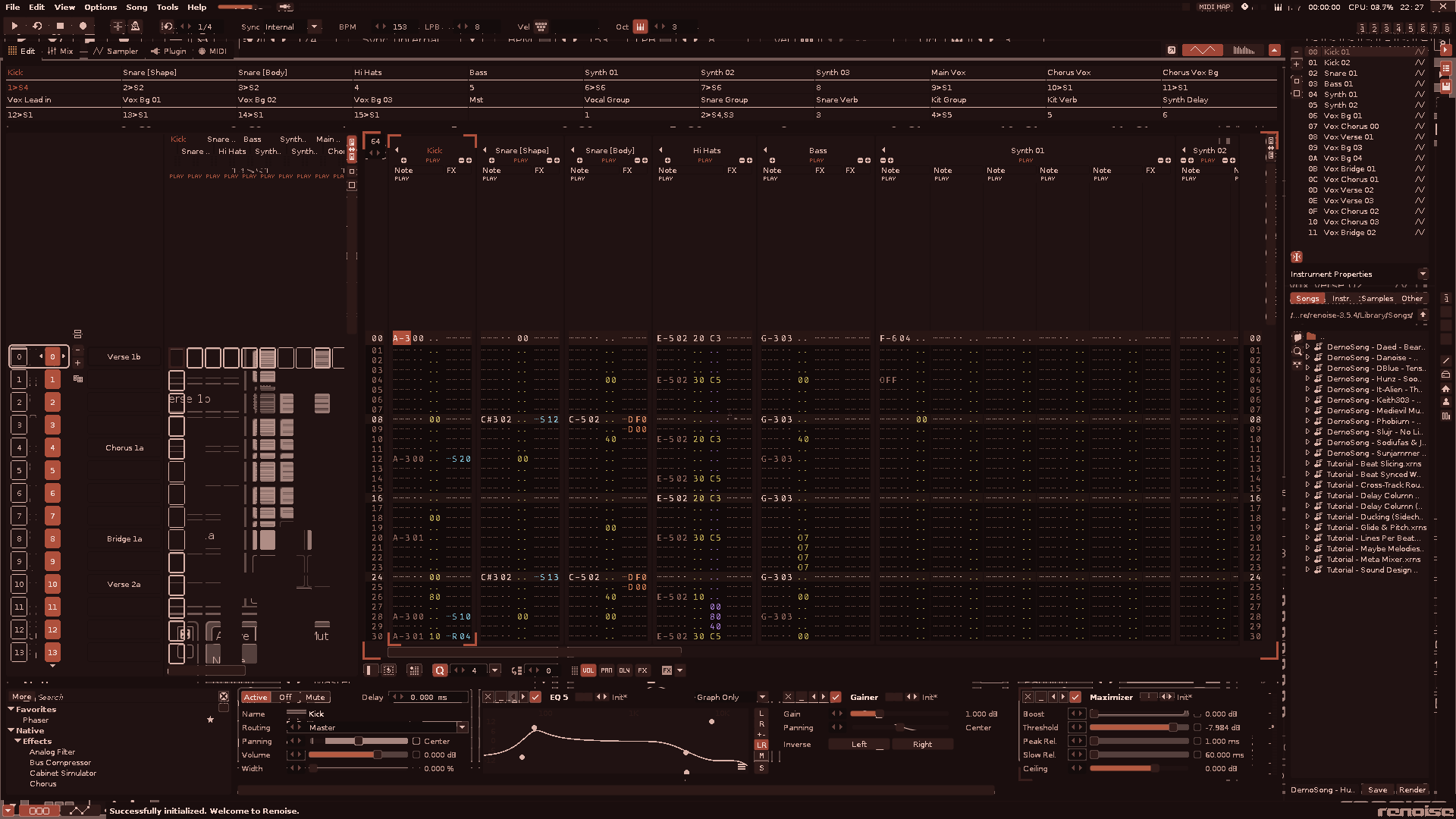Toggle Maximizer device enabled checkbox

pos(1075,697)
